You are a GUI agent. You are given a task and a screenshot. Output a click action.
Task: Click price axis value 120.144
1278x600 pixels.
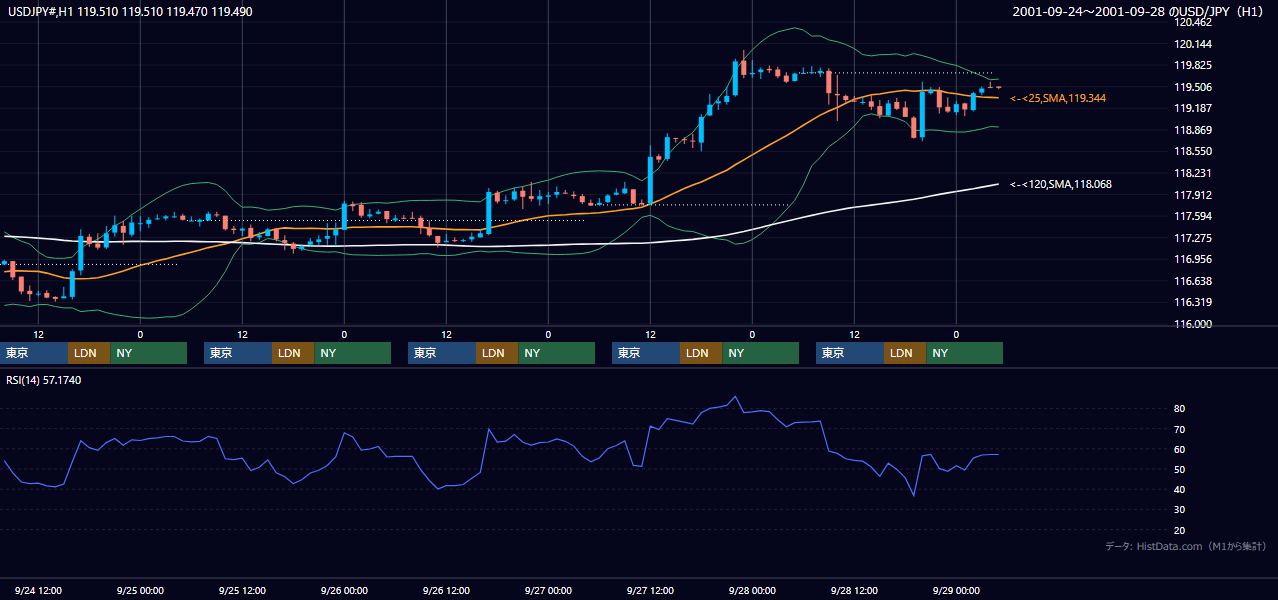pyautogui.click(x=1194, y=44)
